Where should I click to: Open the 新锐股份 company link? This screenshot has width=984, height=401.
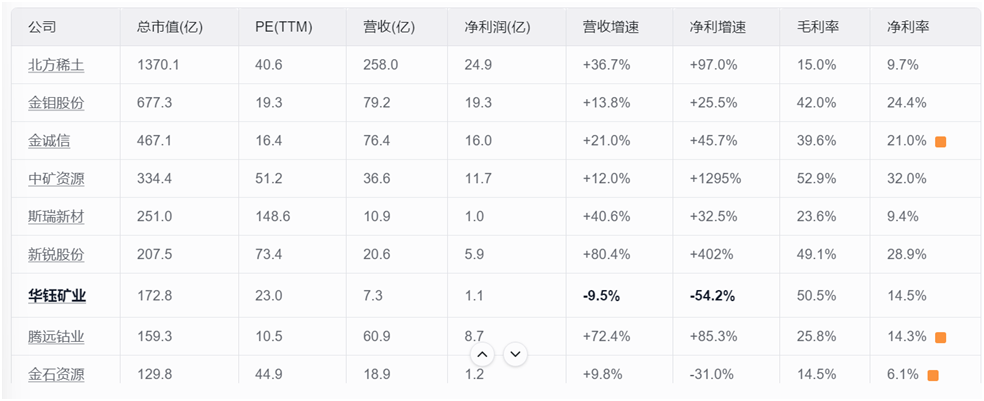click(56, 255)
